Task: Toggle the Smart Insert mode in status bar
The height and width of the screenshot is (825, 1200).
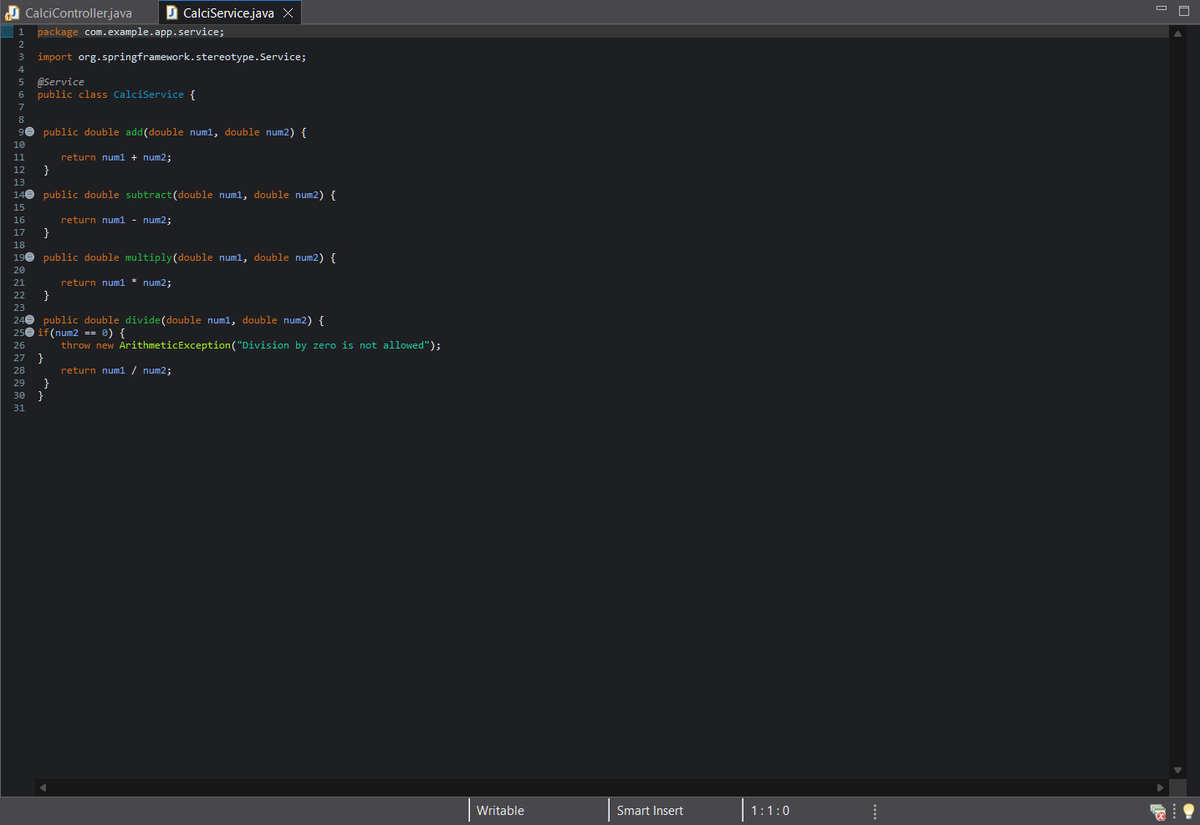Action: (675, 810)
